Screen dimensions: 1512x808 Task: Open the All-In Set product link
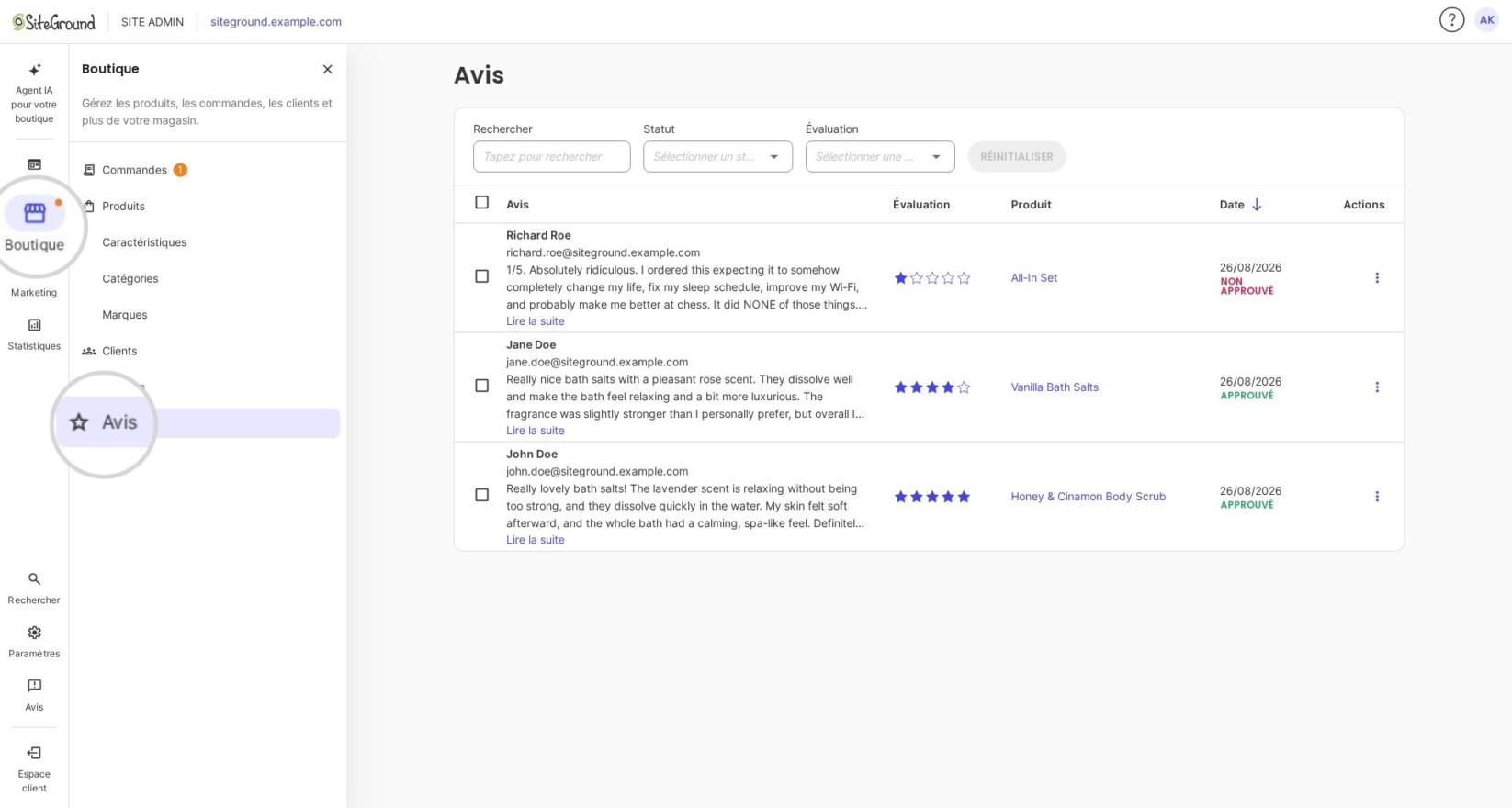[1034, 277]
